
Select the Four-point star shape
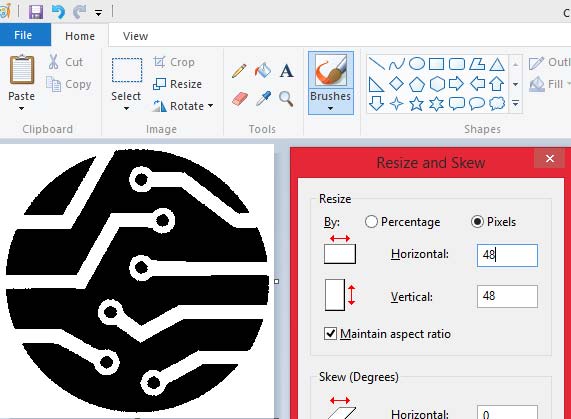(396, 104)
